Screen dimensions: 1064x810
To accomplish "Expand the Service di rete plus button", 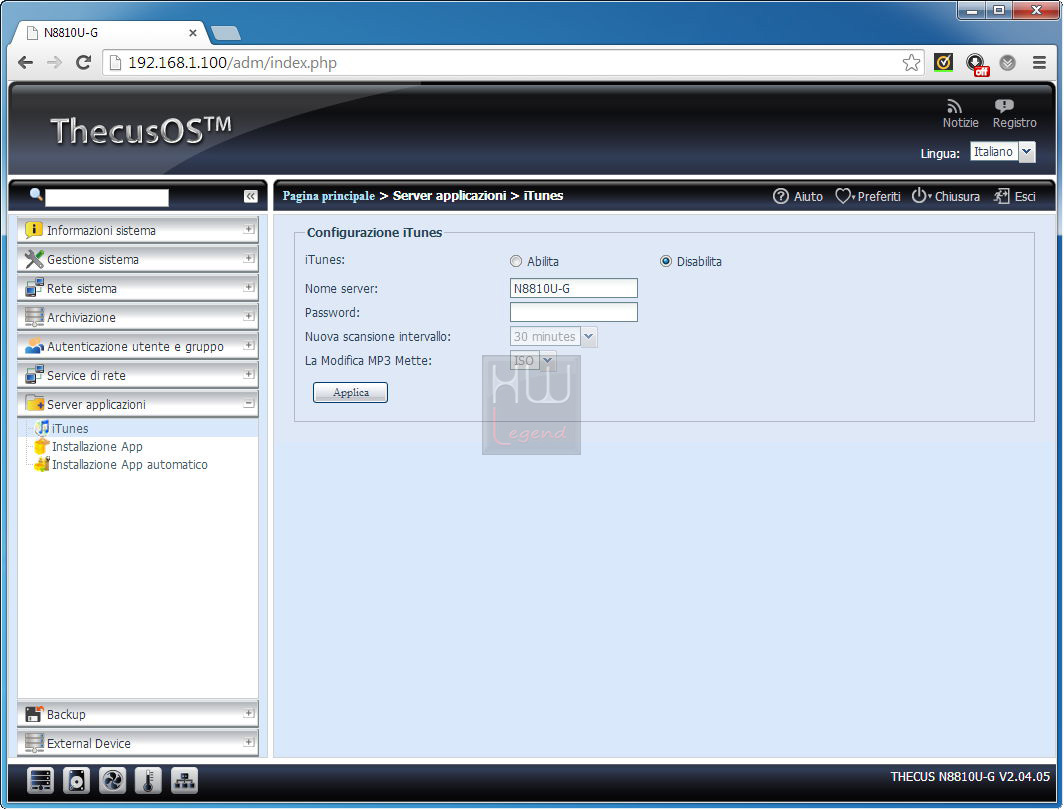I will click(248, 374).
